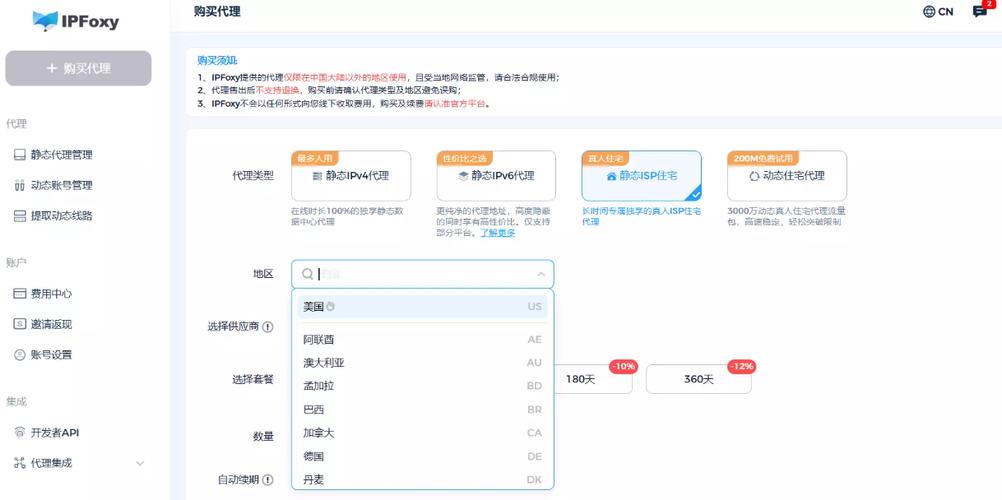This screenshot has width=1002, height=500.
Task: Click the -12% discount badge
Action: (x=742, y=366)
